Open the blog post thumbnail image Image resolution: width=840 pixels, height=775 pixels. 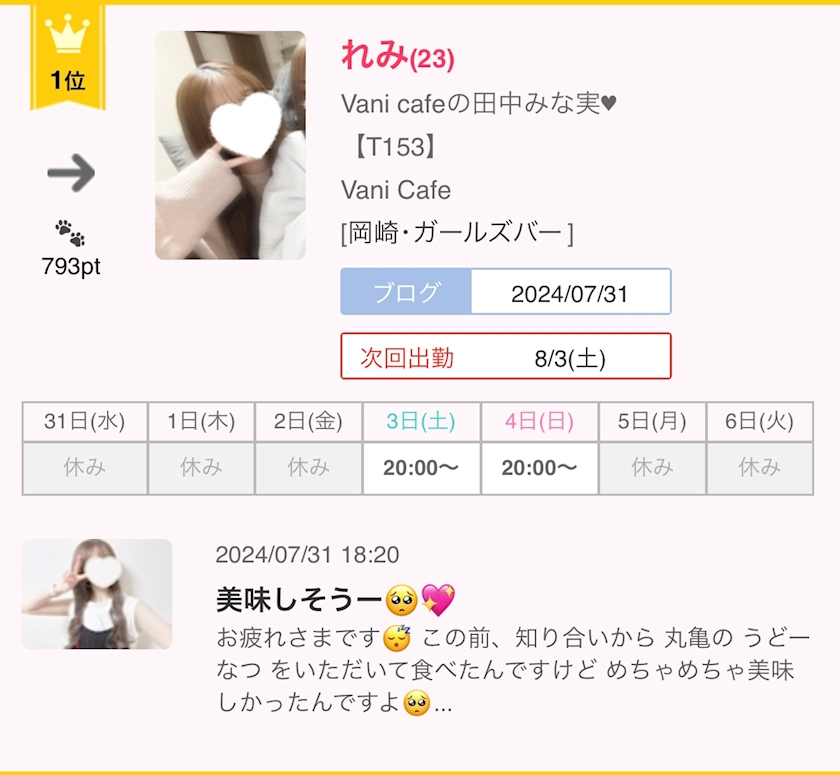[97, 594]
